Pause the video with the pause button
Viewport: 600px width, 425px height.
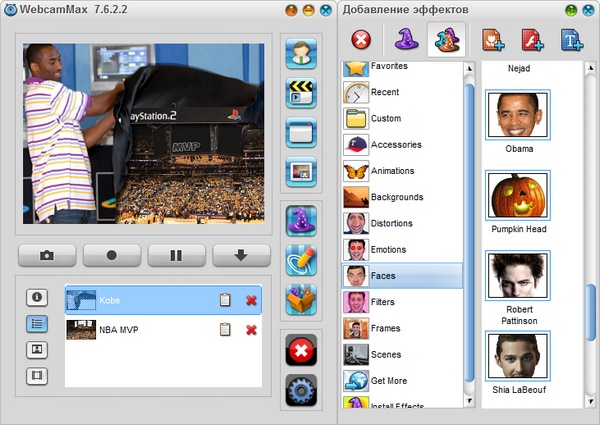tap(176, 255)
